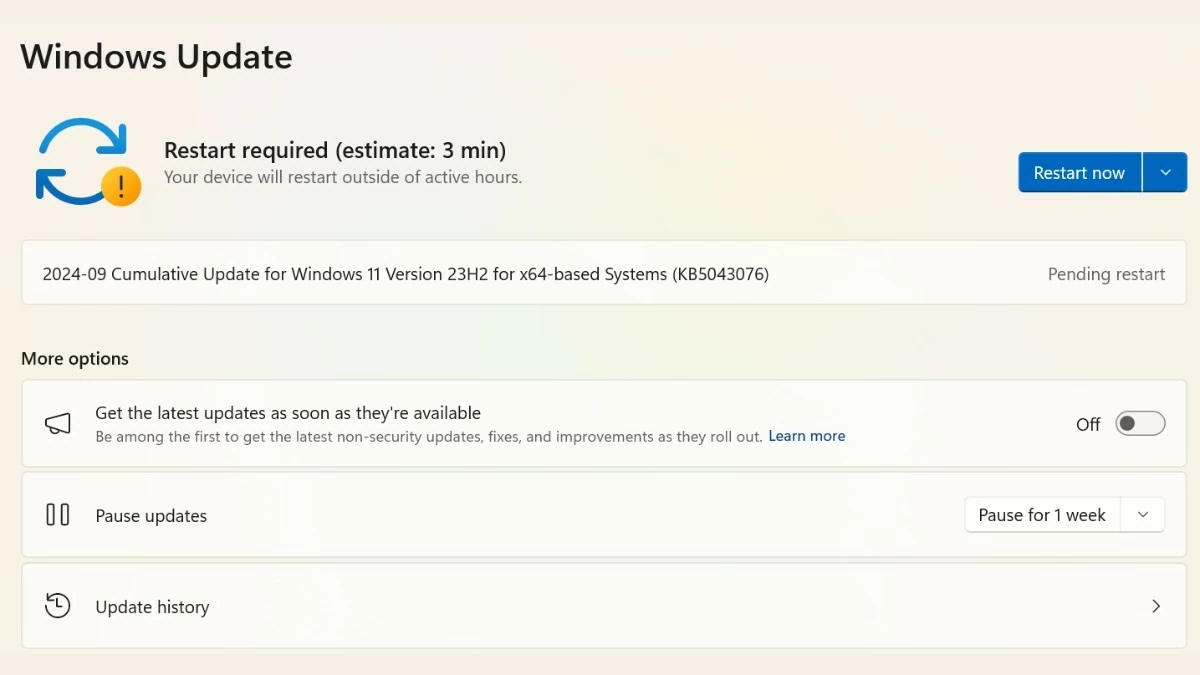
Task: Follow the Learn more link
Action: pos(806,436)
